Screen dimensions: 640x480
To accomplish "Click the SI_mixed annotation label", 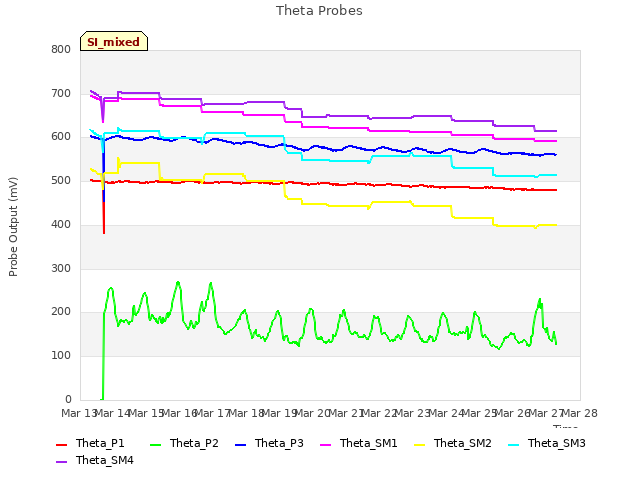I will coord(114,41).
